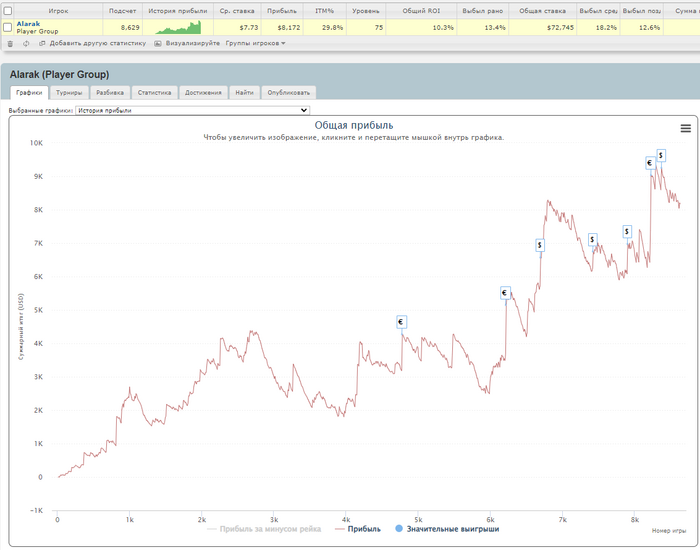Click 'Добавить другую статистику' button text
Image resolution: width=700 pixels, height=550 pixels.
tap(98, 43)
